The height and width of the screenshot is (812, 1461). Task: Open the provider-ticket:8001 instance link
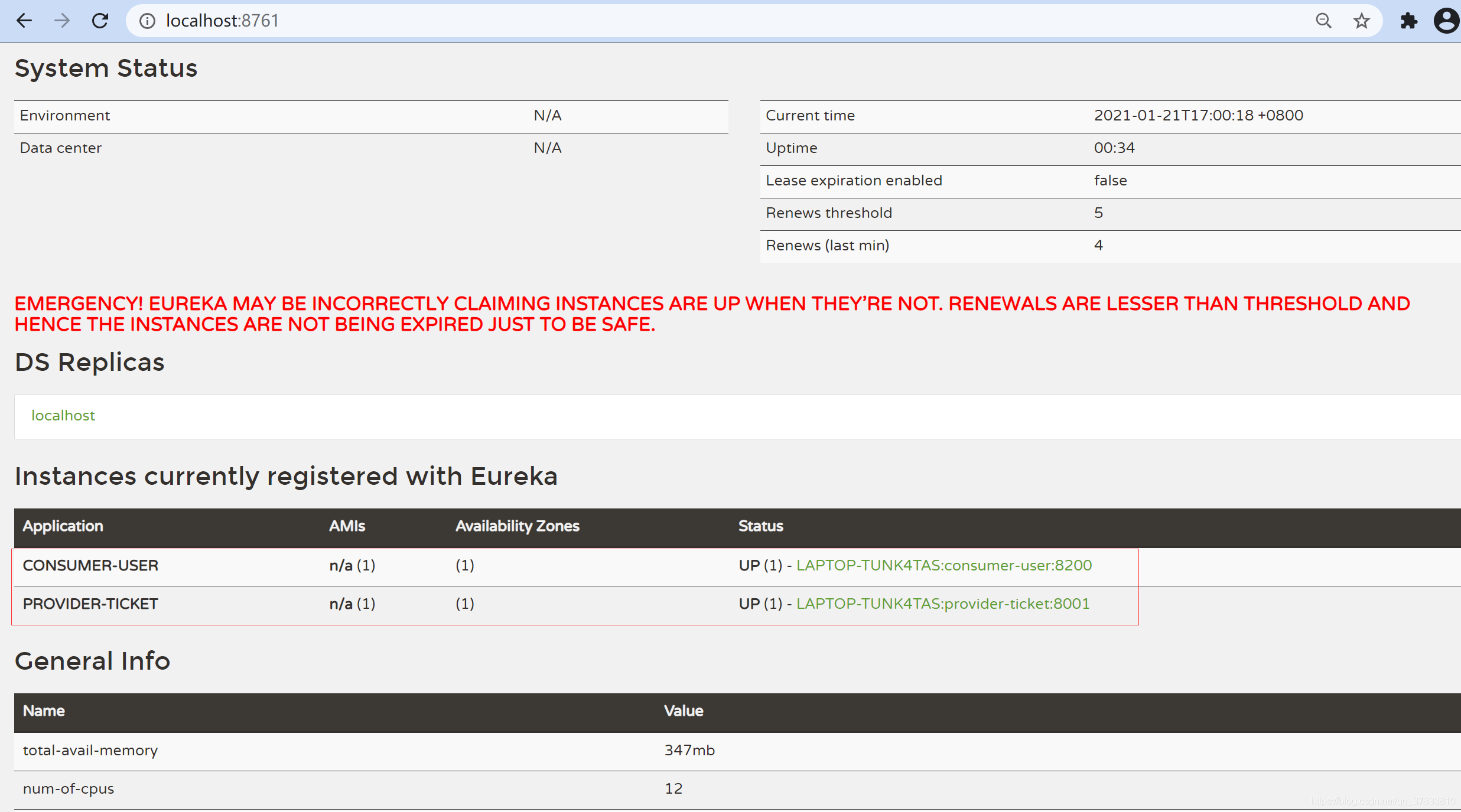(x=942, y=604)
